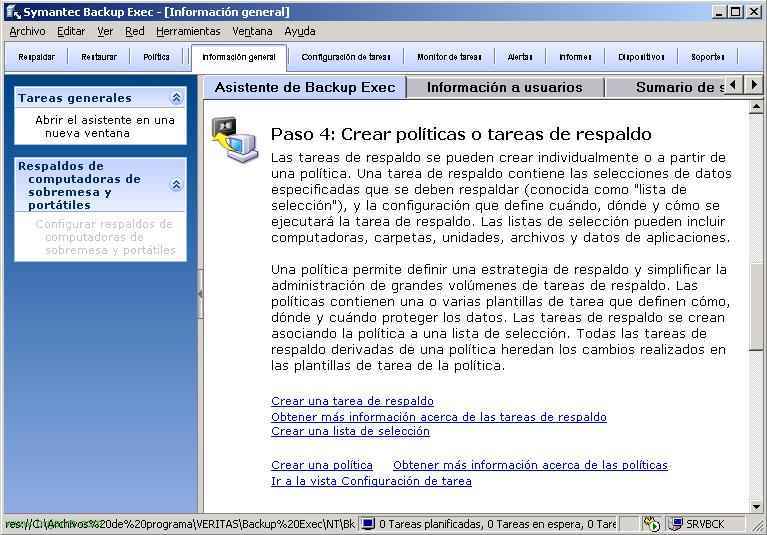Open the Soportes view
The image size is (767, 535).
point(708,57)
